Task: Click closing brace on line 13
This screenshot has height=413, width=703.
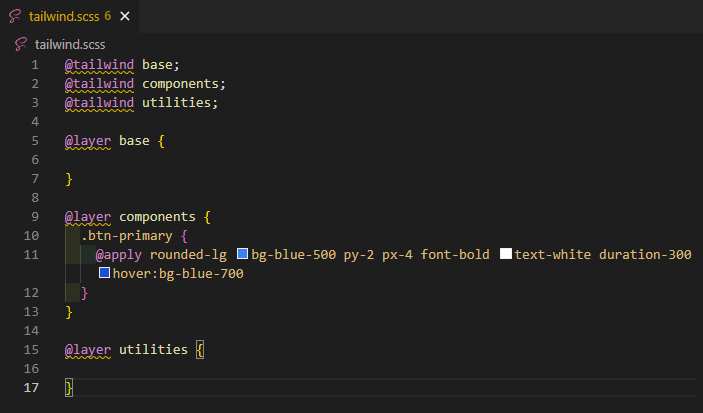Action: [x=69, y=312]
